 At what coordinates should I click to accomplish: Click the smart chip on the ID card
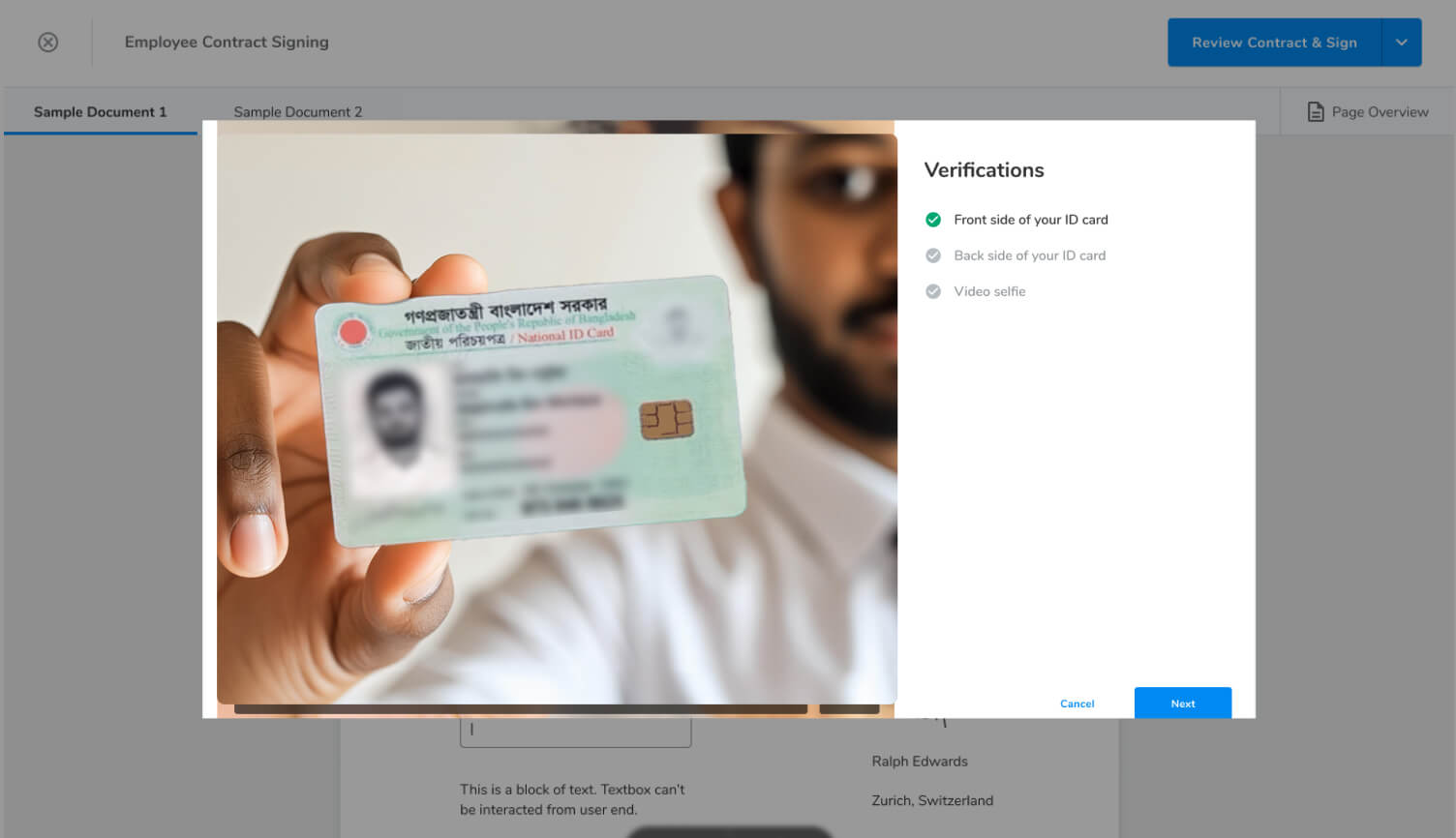(x=666, y=420)
